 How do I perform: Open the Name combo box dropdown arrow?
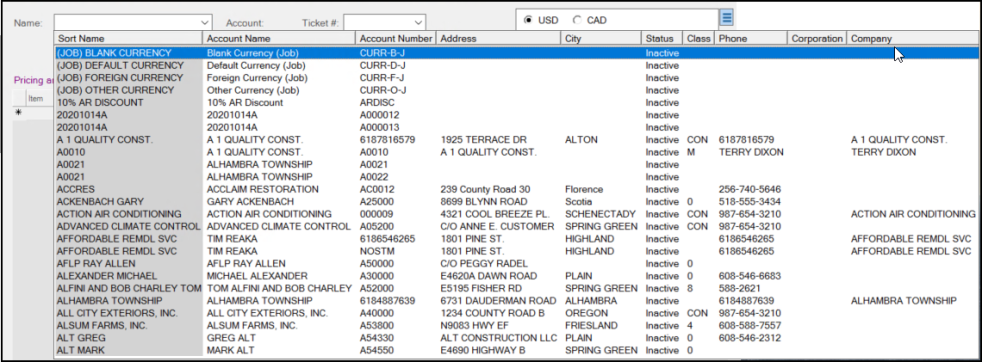click(x=205, y=23)
